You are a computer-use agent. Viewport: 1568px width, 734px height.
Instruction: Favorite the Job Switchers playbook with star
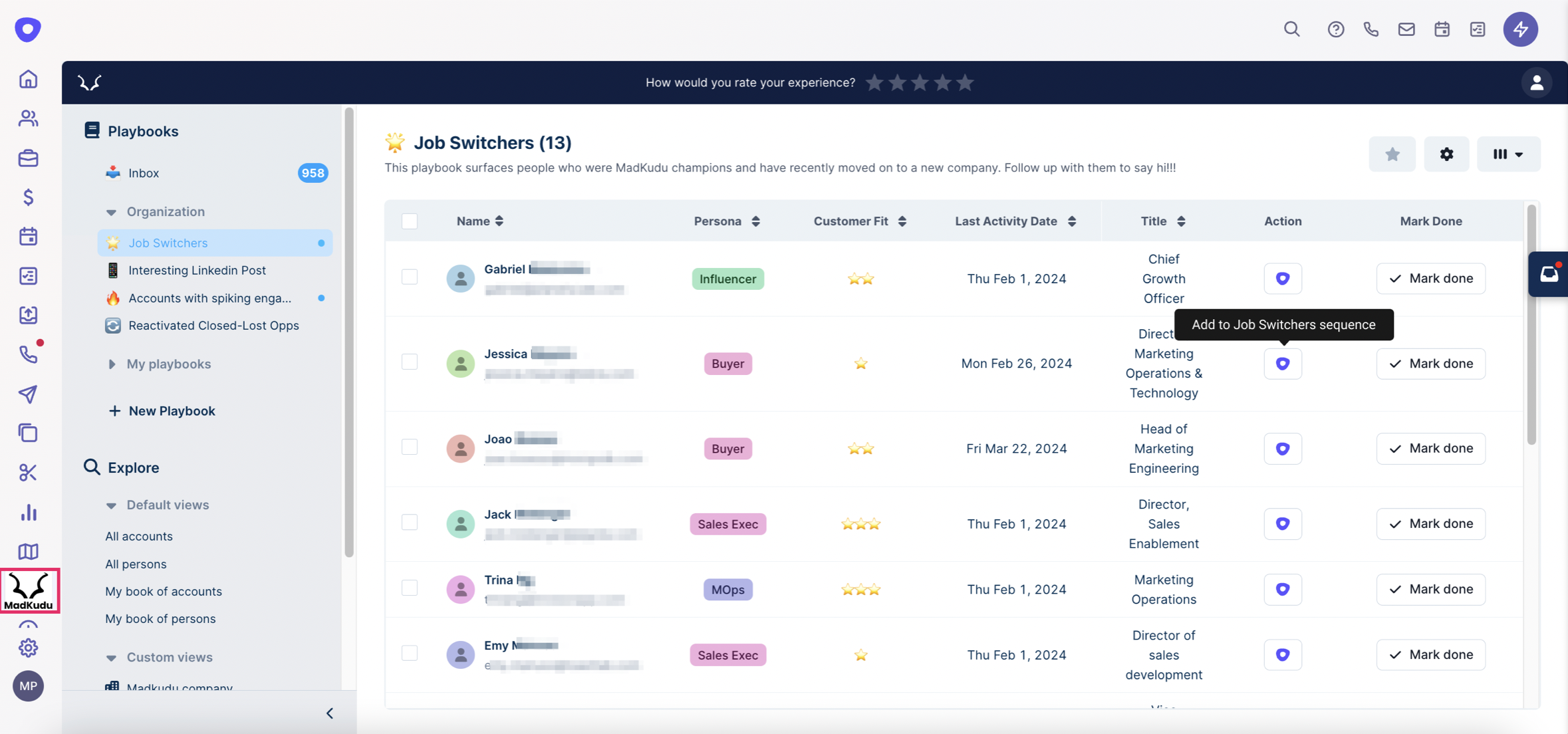tap(1392, 154)
